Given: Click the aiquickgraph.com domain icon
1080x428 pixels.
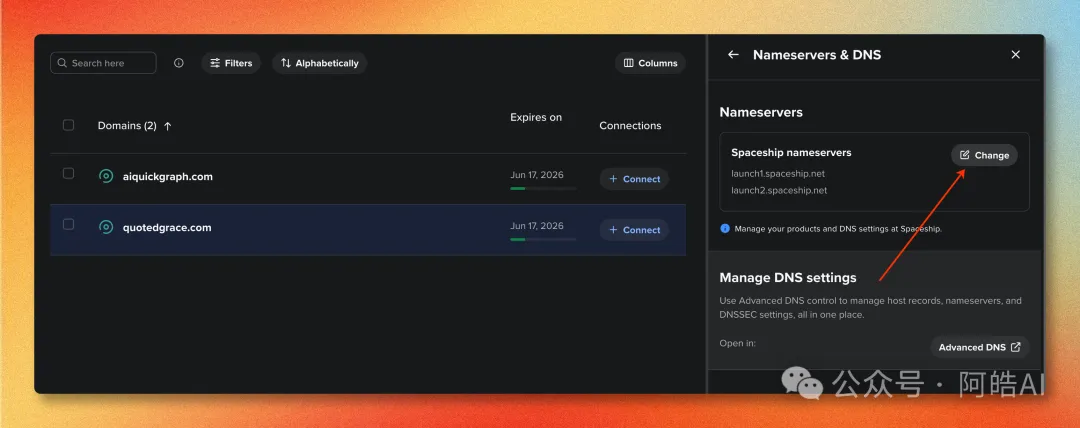Looking at the screenshot, I should coord(105,176).
